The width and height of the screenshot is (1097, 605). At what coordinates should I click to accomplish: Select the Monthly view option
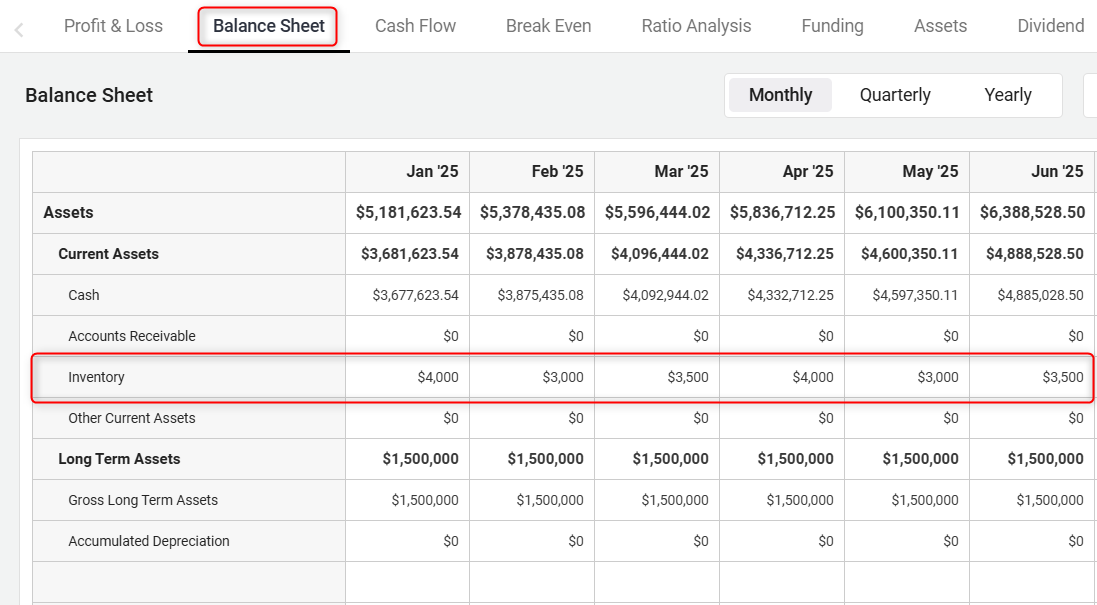[x=780, y=95]
